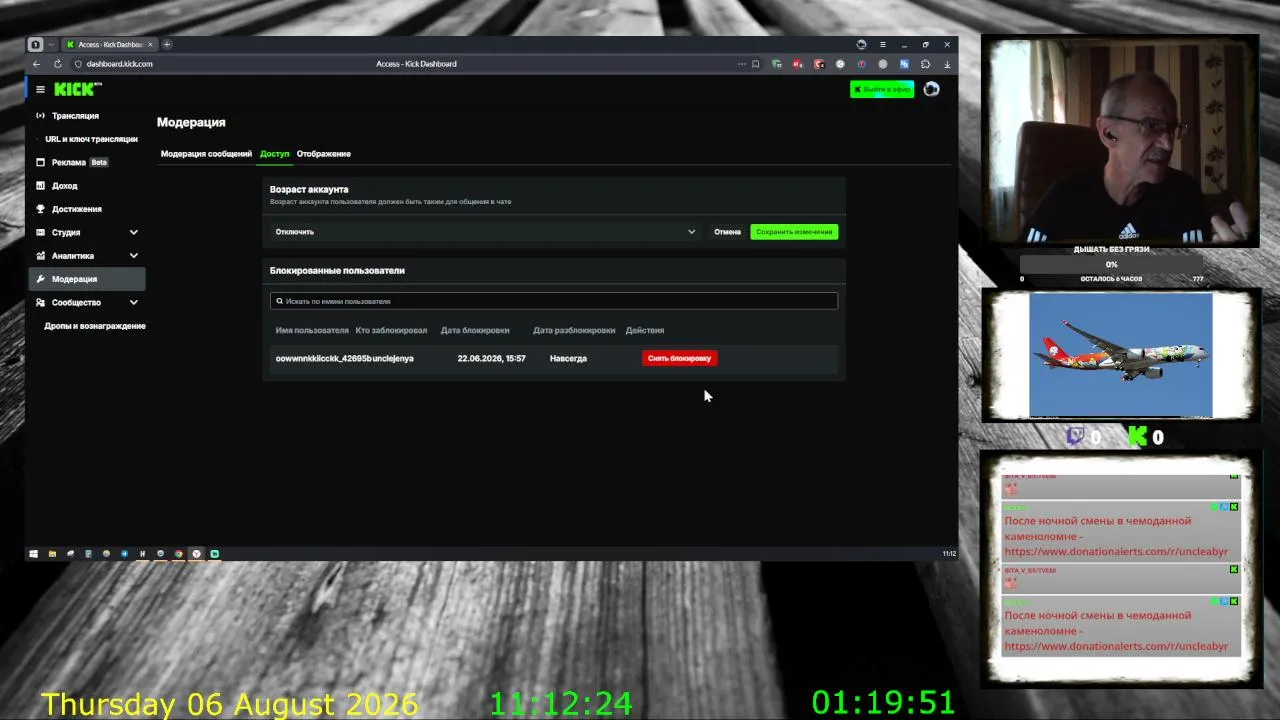This screenshot has width=1280, height=720.
Task: Open Google Chrome from the taskbar
Action: (x=178, y=553)
